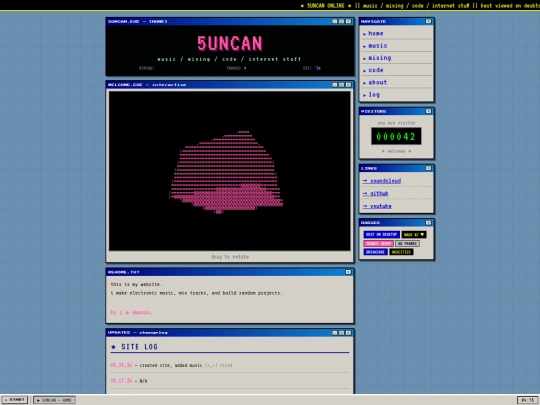
Task: Close the README.TXT window
Action: pos(348,272)
